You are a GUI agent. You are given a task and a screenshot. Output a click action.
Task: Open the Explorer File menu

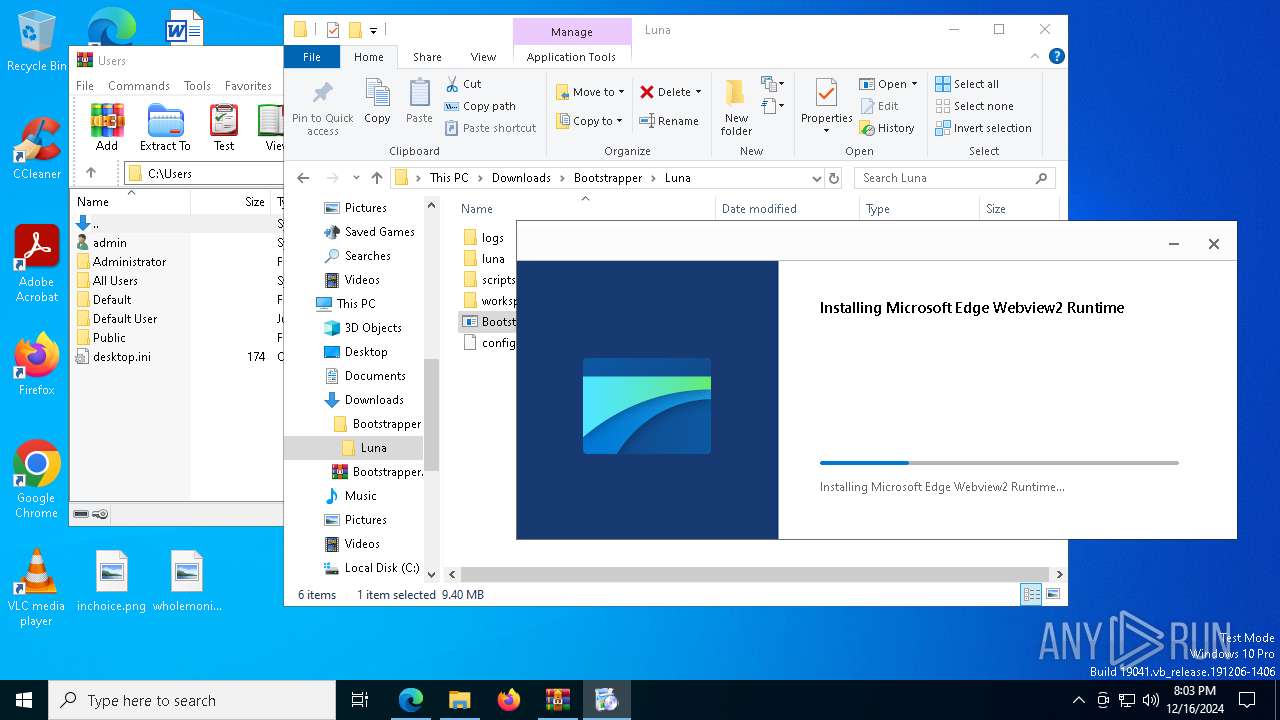[x=312, y=57]
